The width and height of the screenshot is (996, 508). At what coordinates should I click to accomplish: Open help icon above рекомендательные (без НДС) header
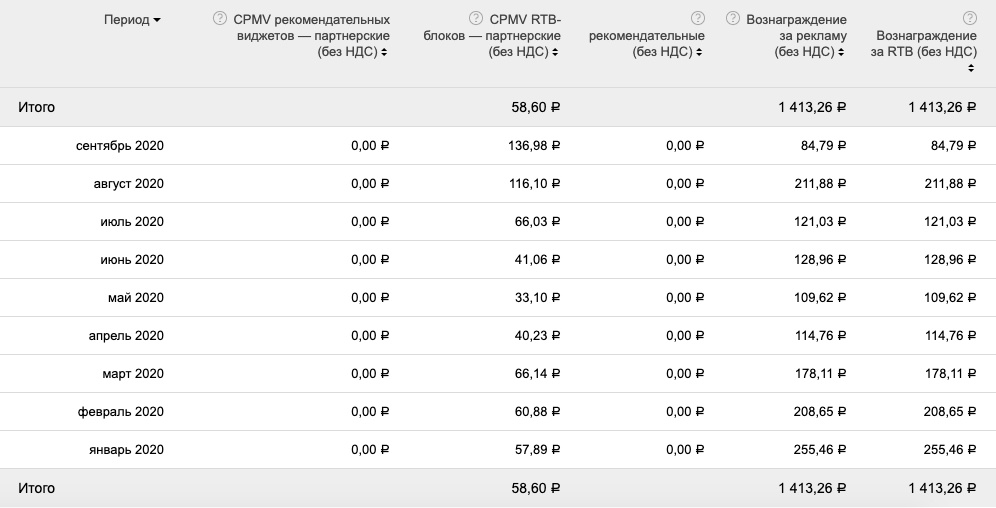tap(698, 19)
